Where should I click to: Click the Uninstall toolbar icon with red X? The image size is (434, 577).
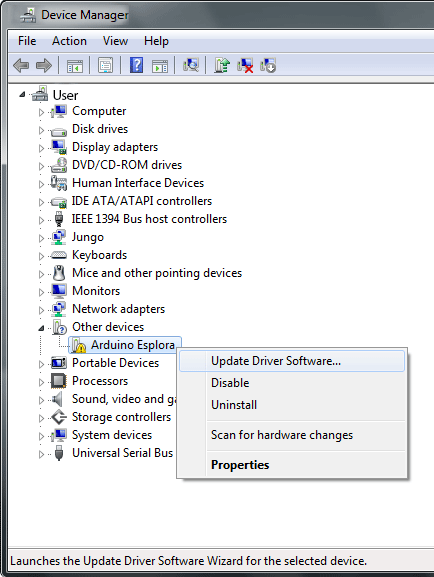click(x=245, y=66)
